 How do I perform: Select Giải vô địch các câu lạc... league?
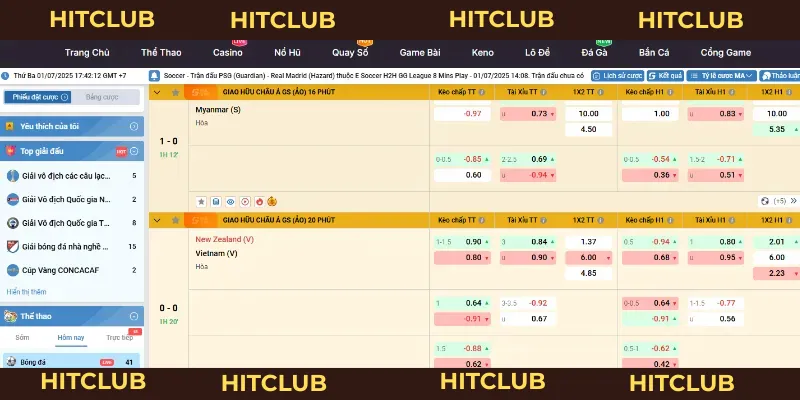72,176
